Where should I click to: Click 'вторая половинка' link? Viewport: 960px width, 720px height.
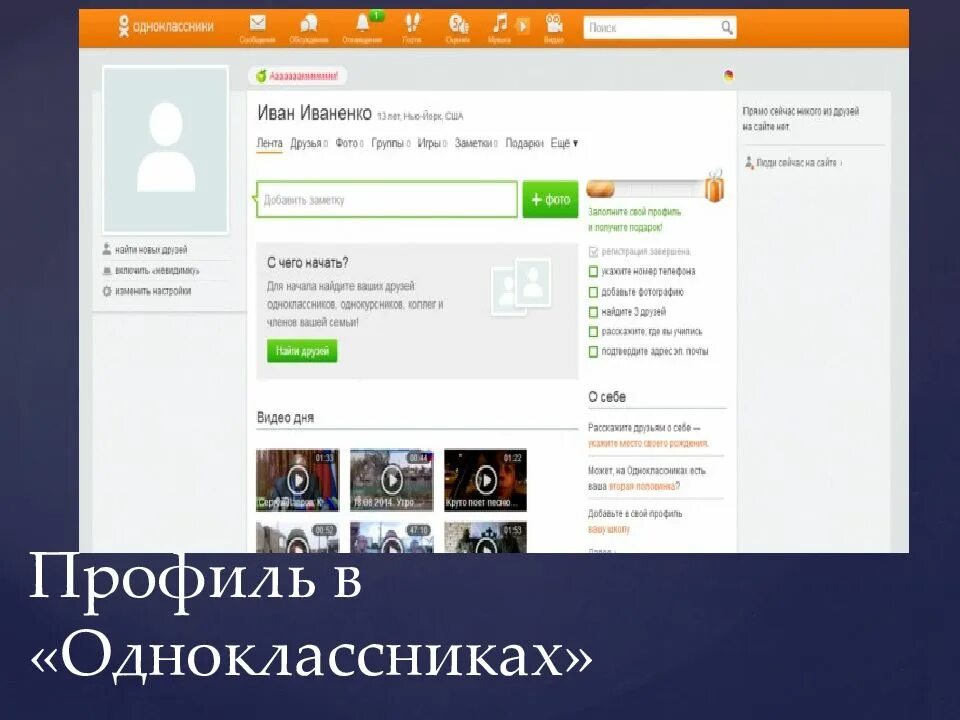642,486
